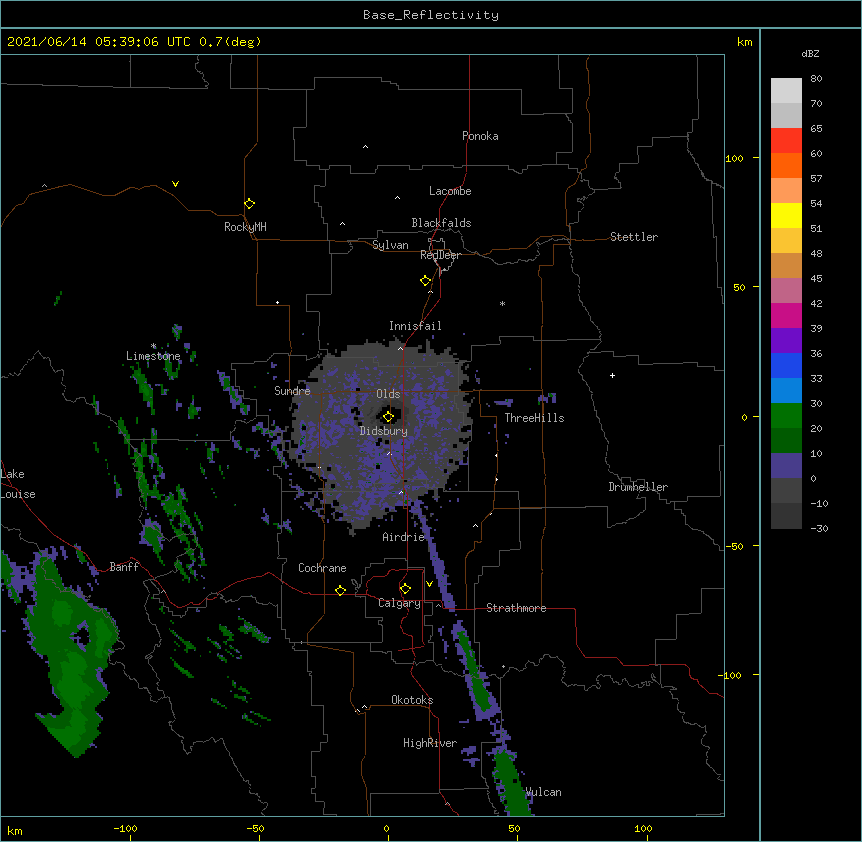Click the Olds label
This screenshot has height=842, width=862.
pyautogui.click(x=388, y=394)
